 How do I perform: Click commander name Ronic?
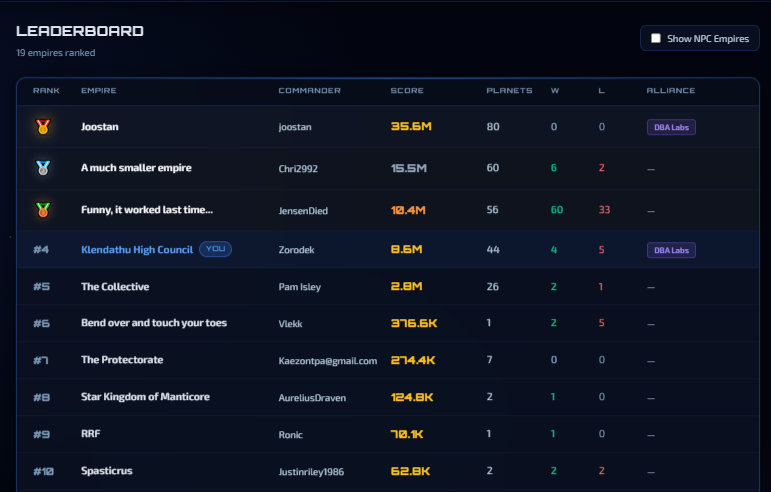[x=291, y=435]
